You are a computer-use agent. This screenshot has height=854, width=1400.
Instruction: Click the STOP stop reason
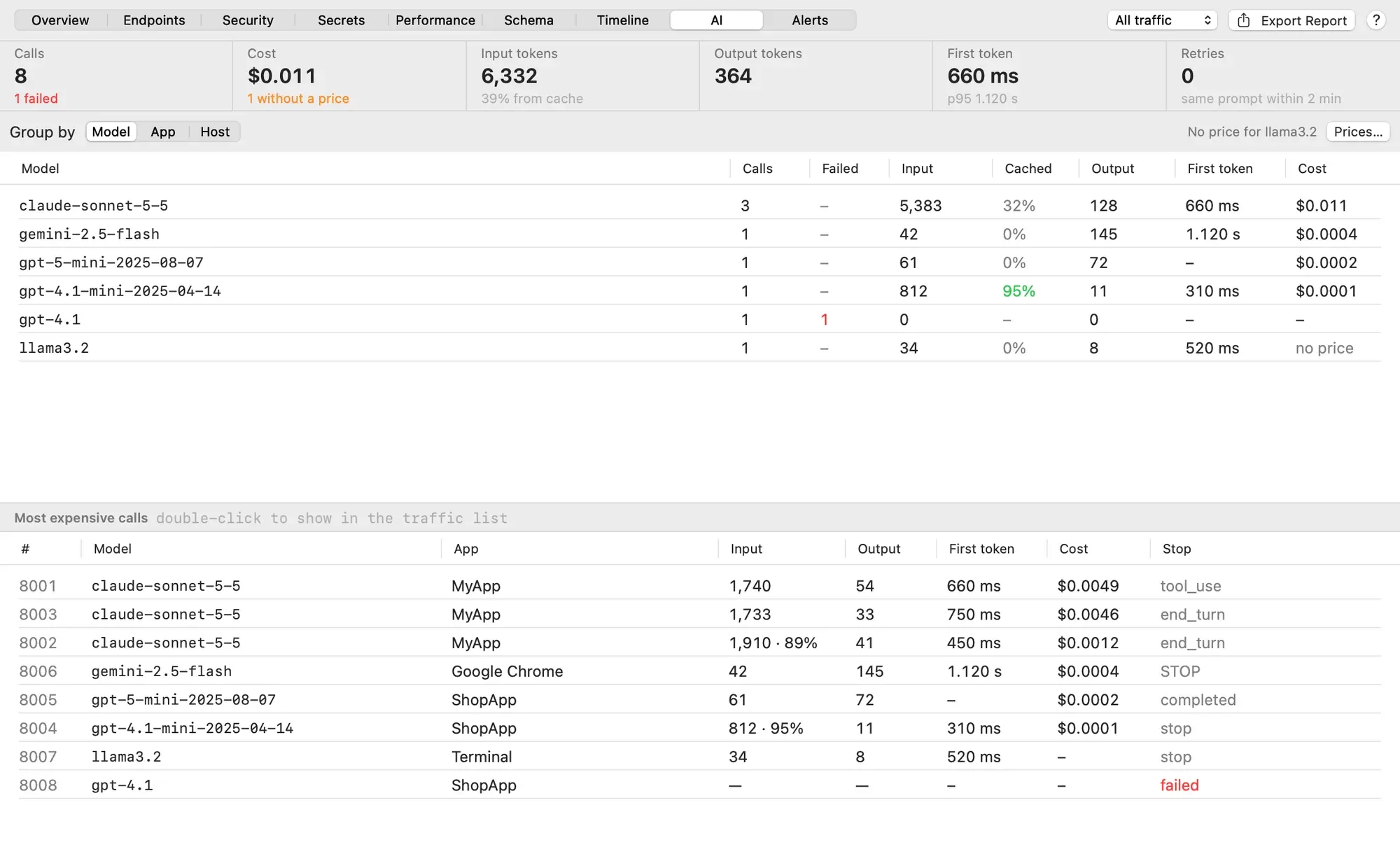tap(1179, 671)
